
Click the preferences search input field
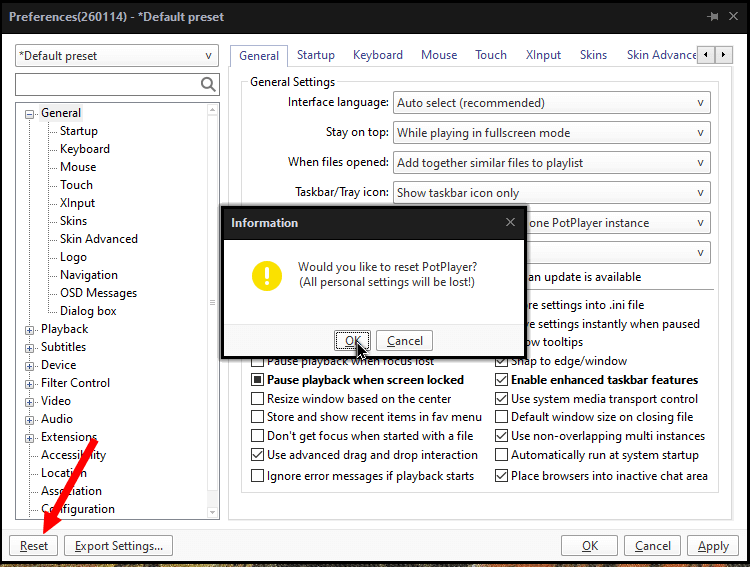pos(107,85)
